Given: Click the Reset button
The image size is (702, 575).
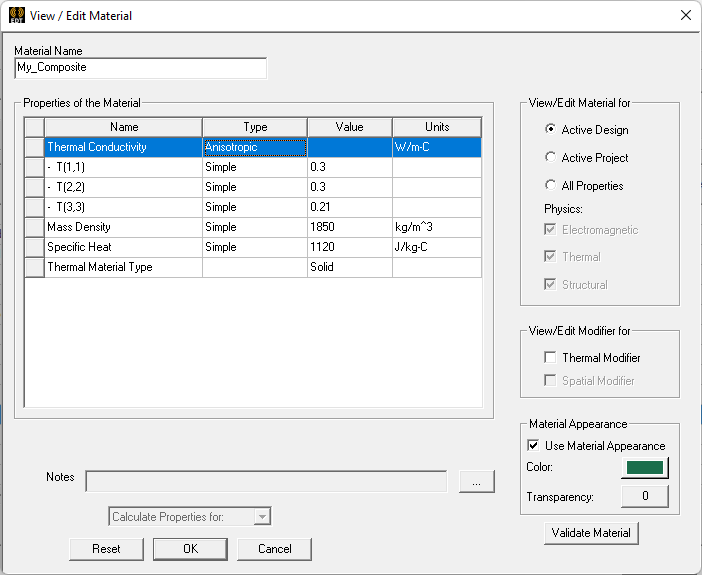Looking at the screenshot, I should coord(106,549).
